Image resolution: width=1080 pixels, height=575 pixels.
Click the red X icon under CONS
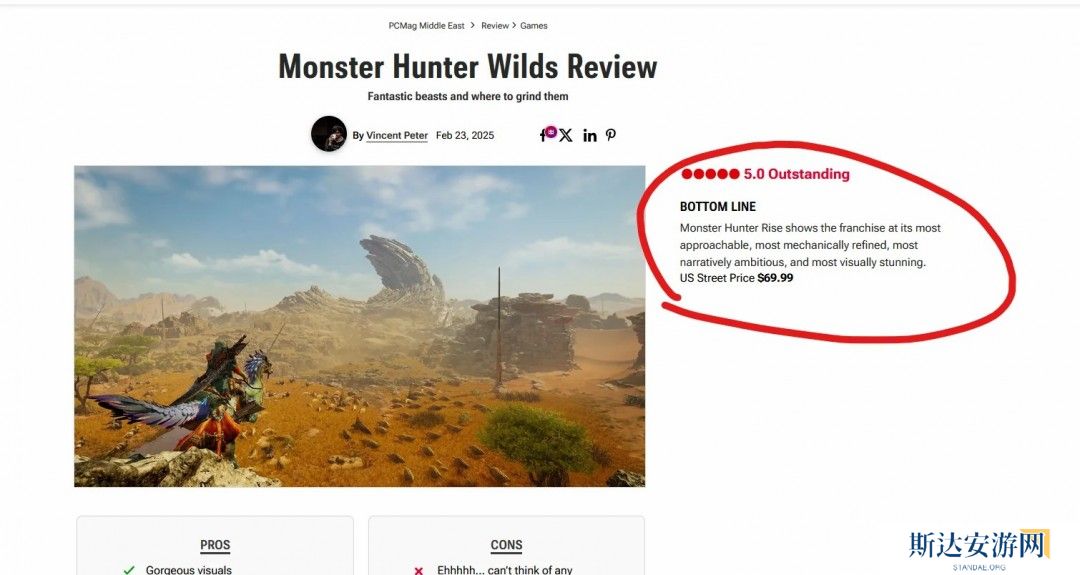[x=418, y=571]
